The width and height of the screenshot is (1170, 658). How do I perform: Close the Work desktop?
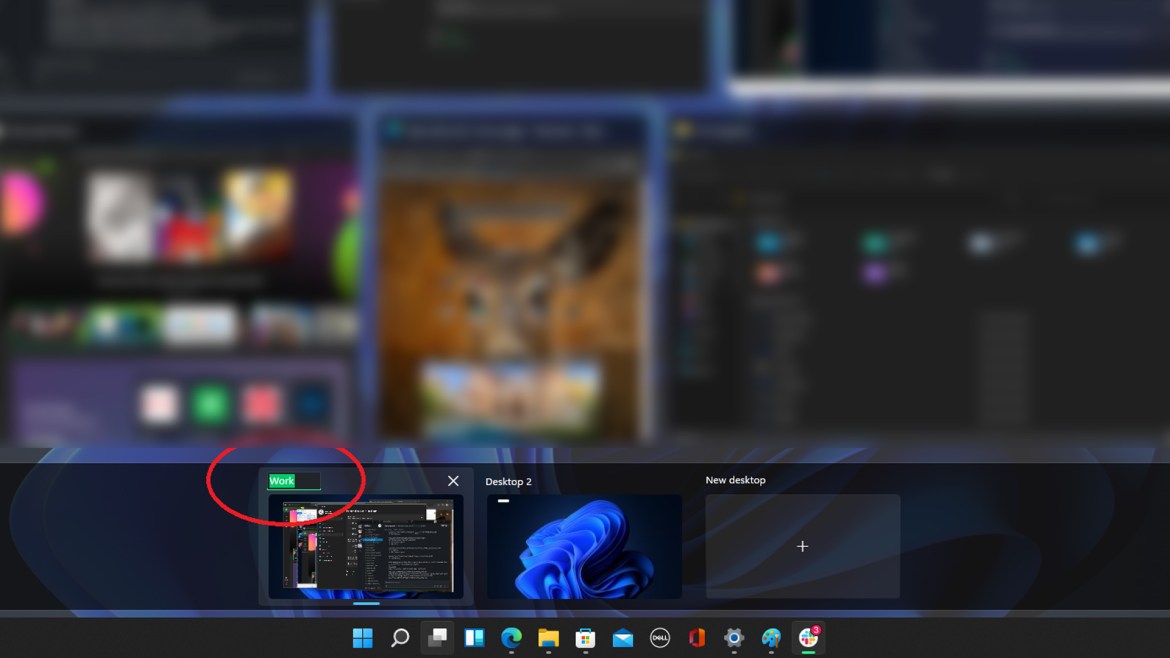[x=453, y=481]
